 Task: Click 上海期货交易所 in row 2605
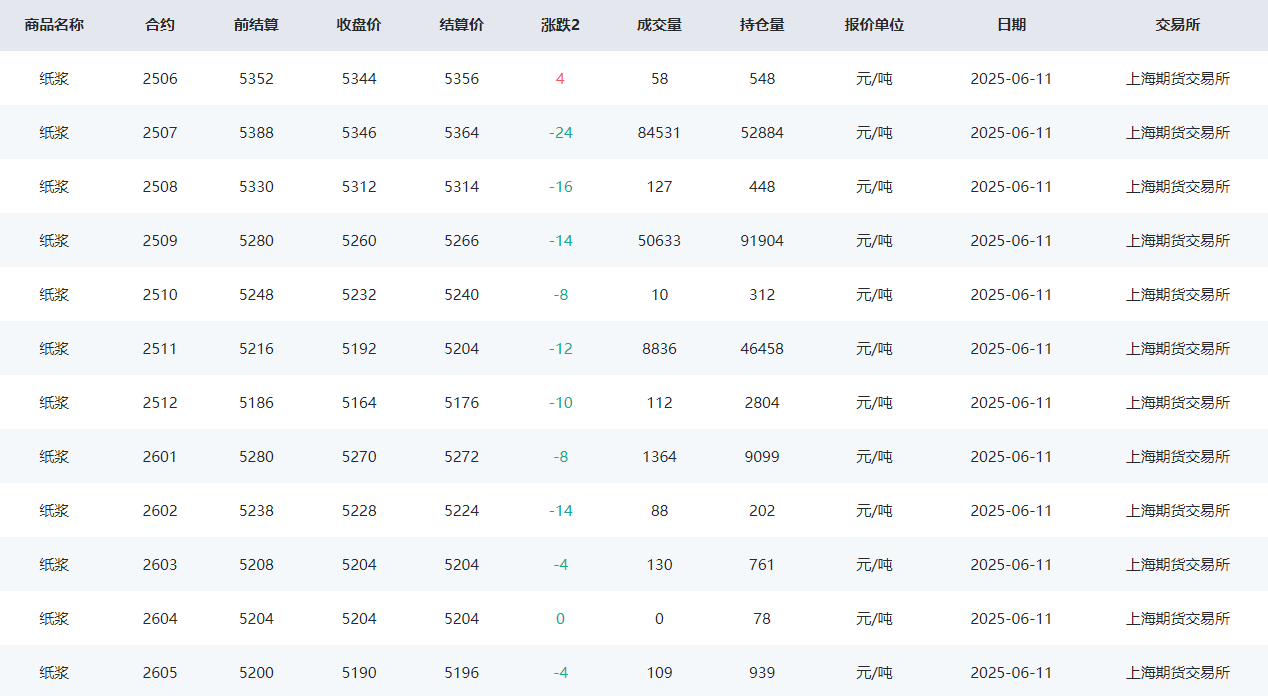pyautogui.click(x=1178, y=673)
